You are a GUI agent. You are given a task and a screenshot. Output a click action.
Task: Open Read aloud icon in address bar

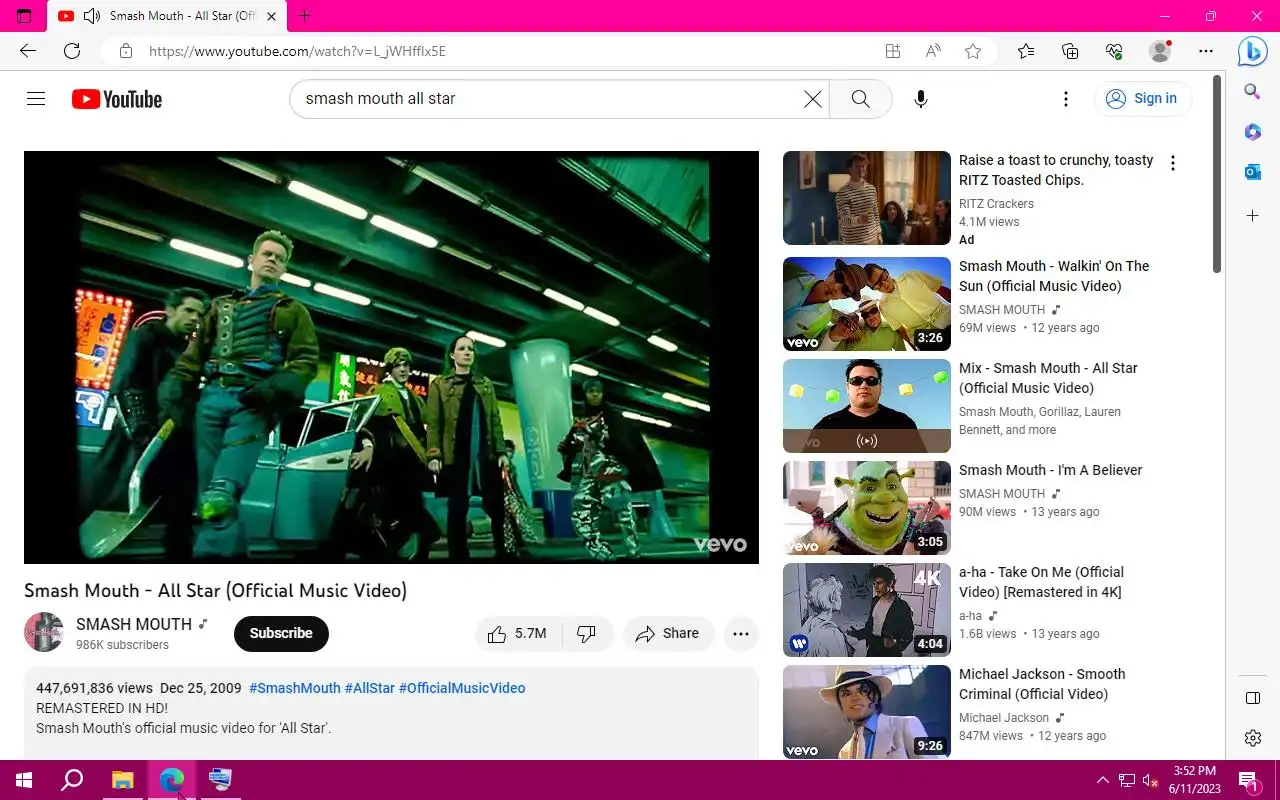coord(933,51)
